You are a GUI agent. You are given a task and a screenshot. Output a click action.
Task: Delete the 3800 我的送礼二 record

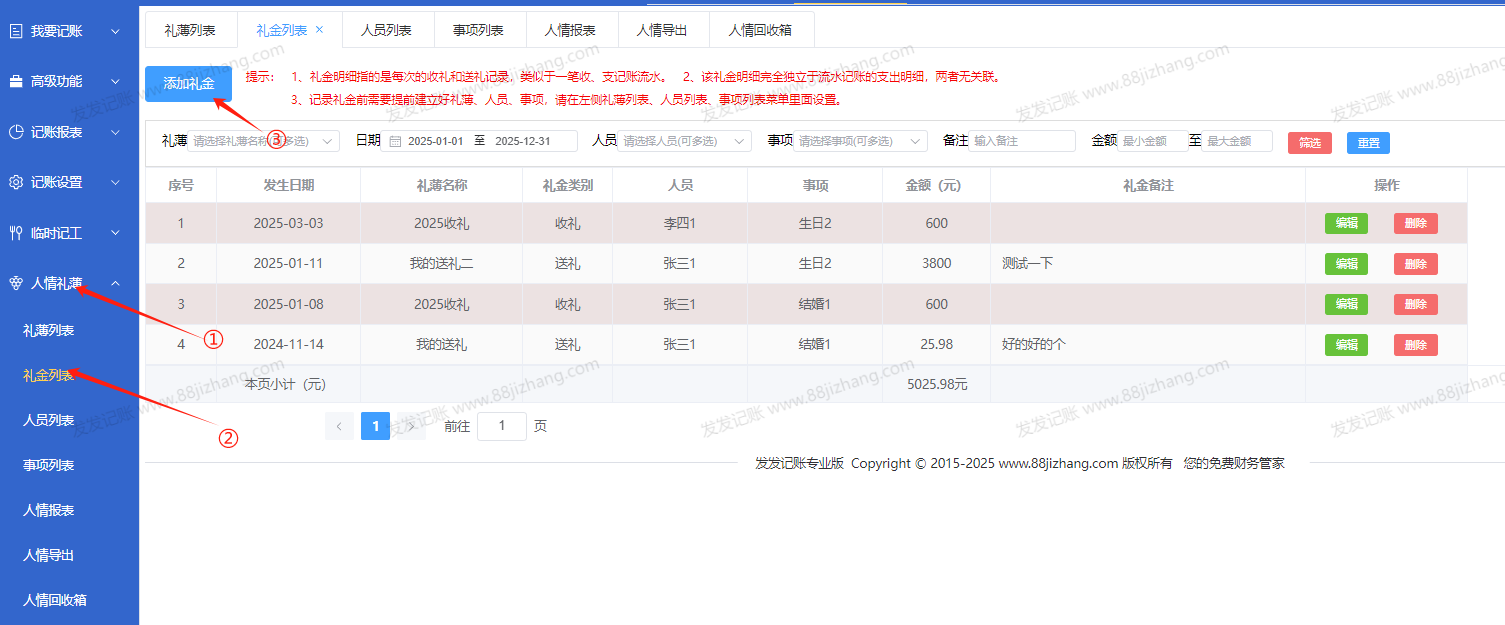1416,264
